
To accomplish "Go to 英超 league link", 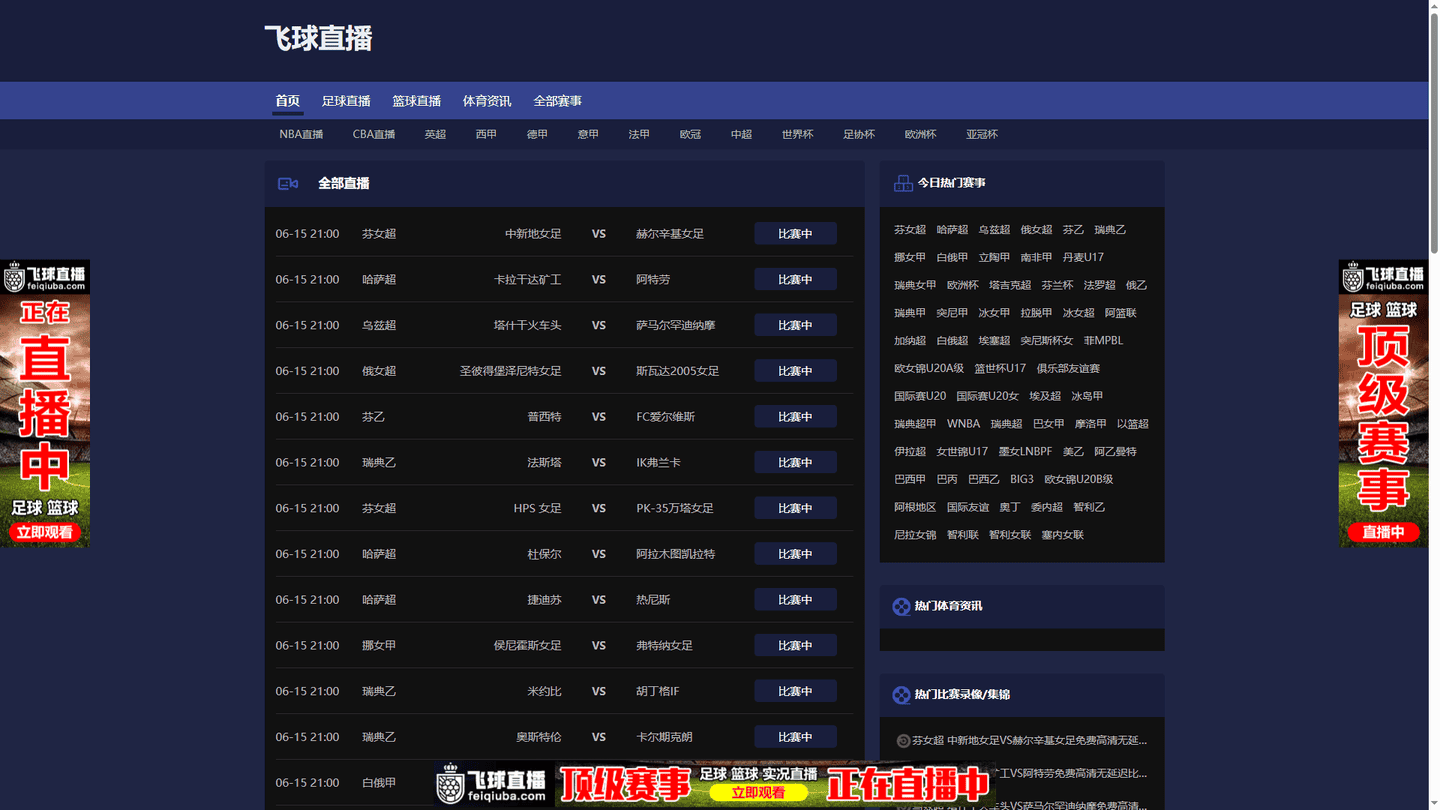I will [x=435, y=134].
